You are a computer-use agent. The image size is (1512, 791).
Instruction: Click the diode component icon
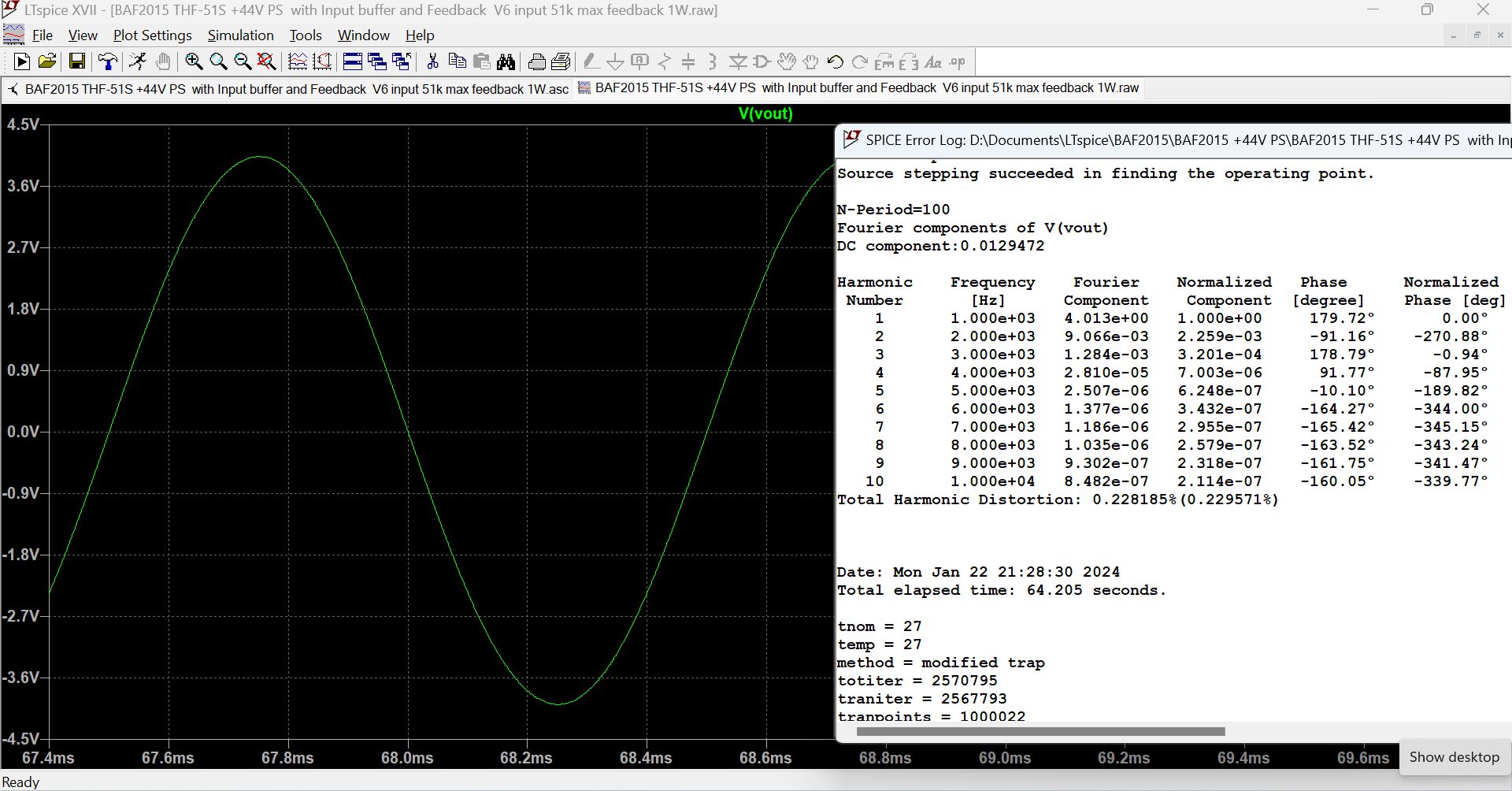click(738, 61)
